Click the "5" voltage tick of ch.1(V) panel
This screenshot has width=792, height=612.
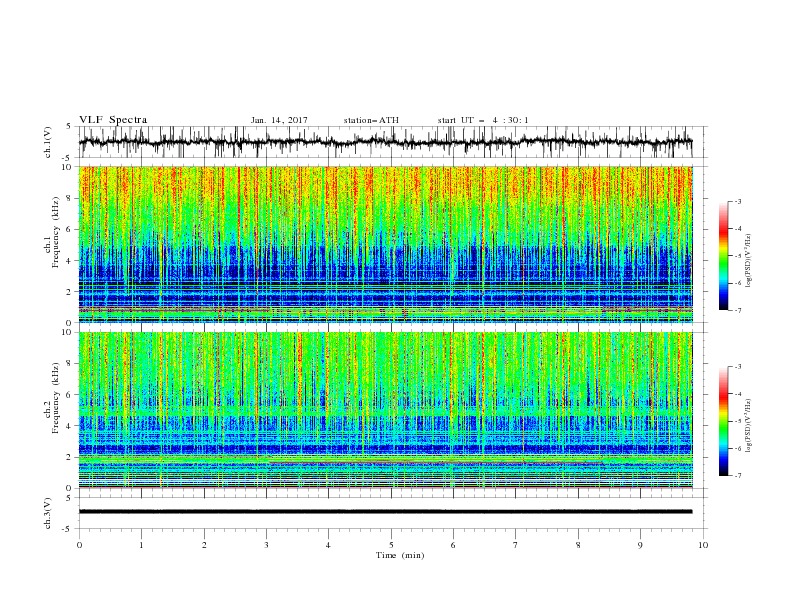coord(70,127)
